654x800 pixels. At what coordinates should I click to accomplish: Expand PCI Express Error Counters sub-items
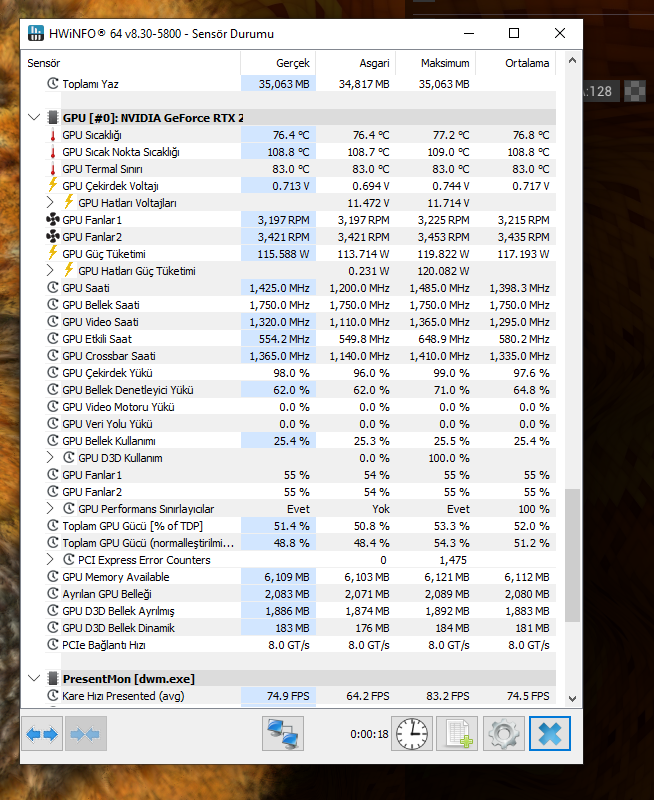coord(50,560)
